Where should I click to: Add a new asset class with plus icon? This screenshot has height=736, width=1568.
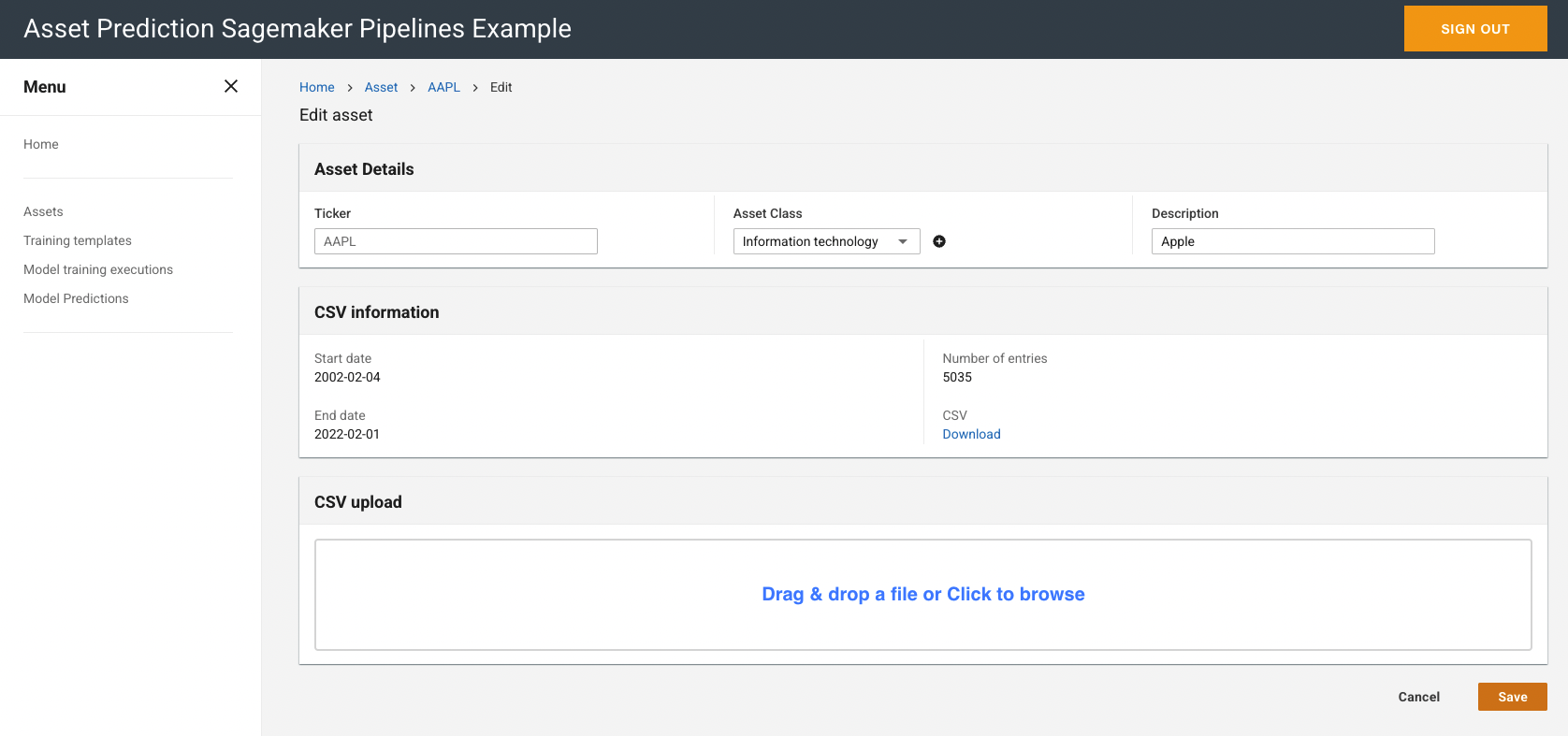coord(939,241)
